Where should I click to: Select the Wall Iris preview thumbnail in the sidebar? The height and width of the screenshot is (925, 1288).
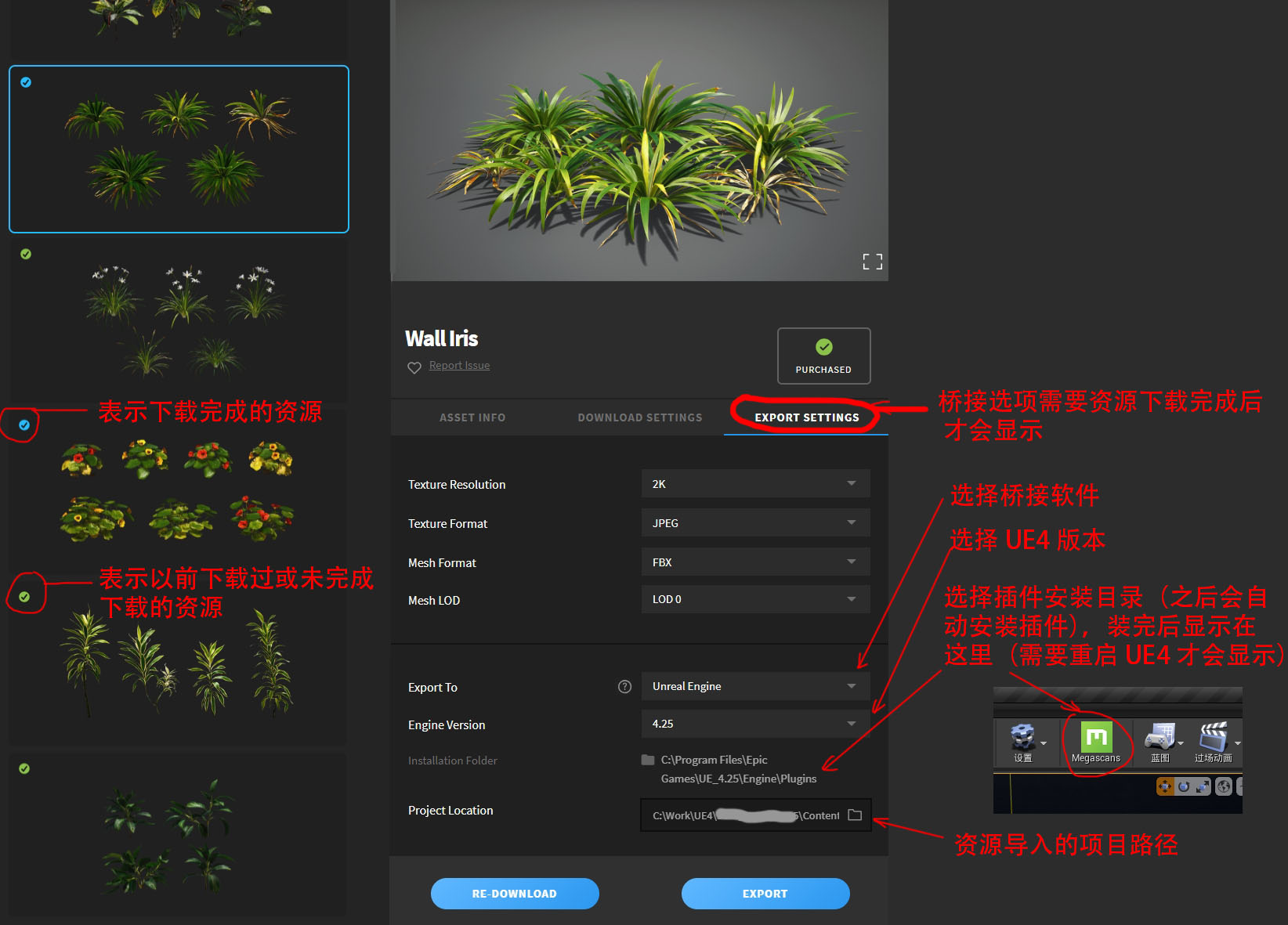click(x=179, y=148)
